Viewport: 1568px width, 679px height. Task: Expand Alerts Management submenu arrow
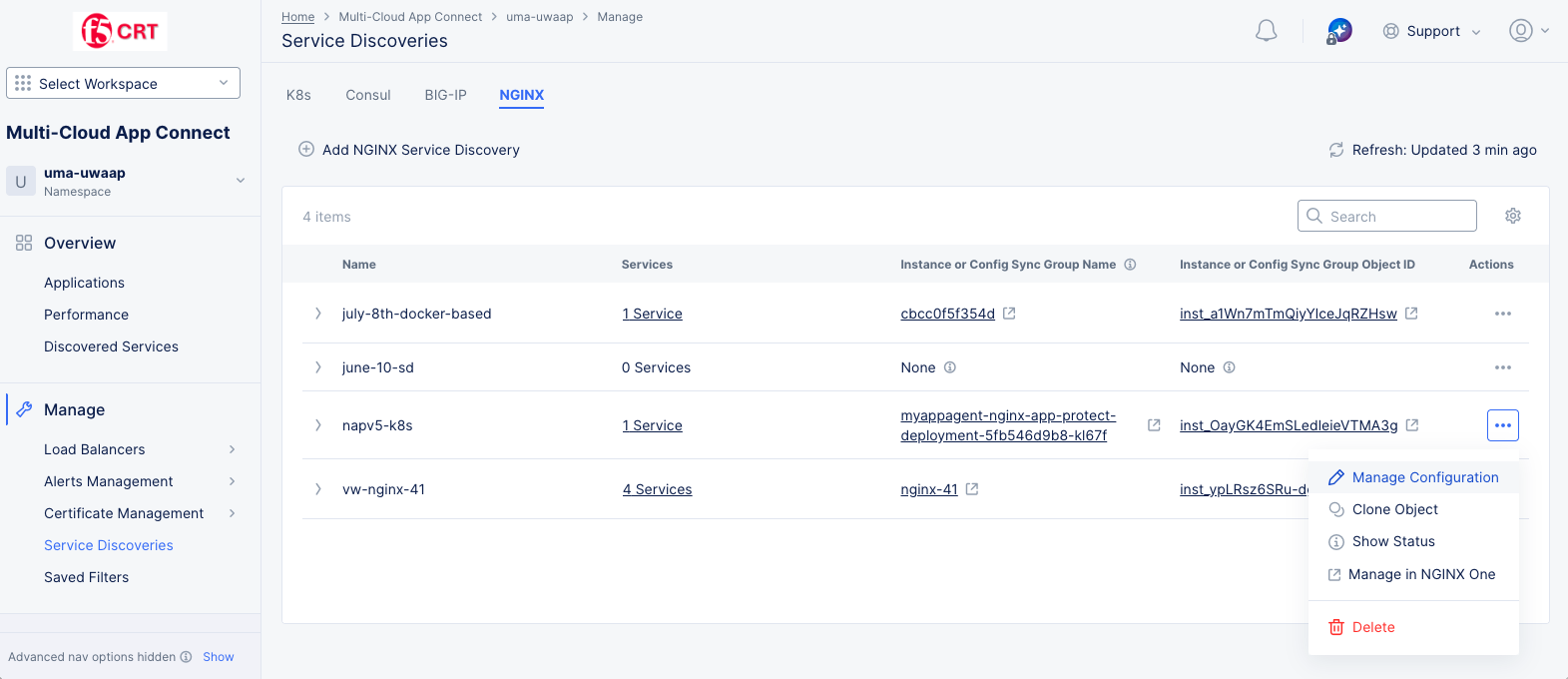click(x=233, y=481)
